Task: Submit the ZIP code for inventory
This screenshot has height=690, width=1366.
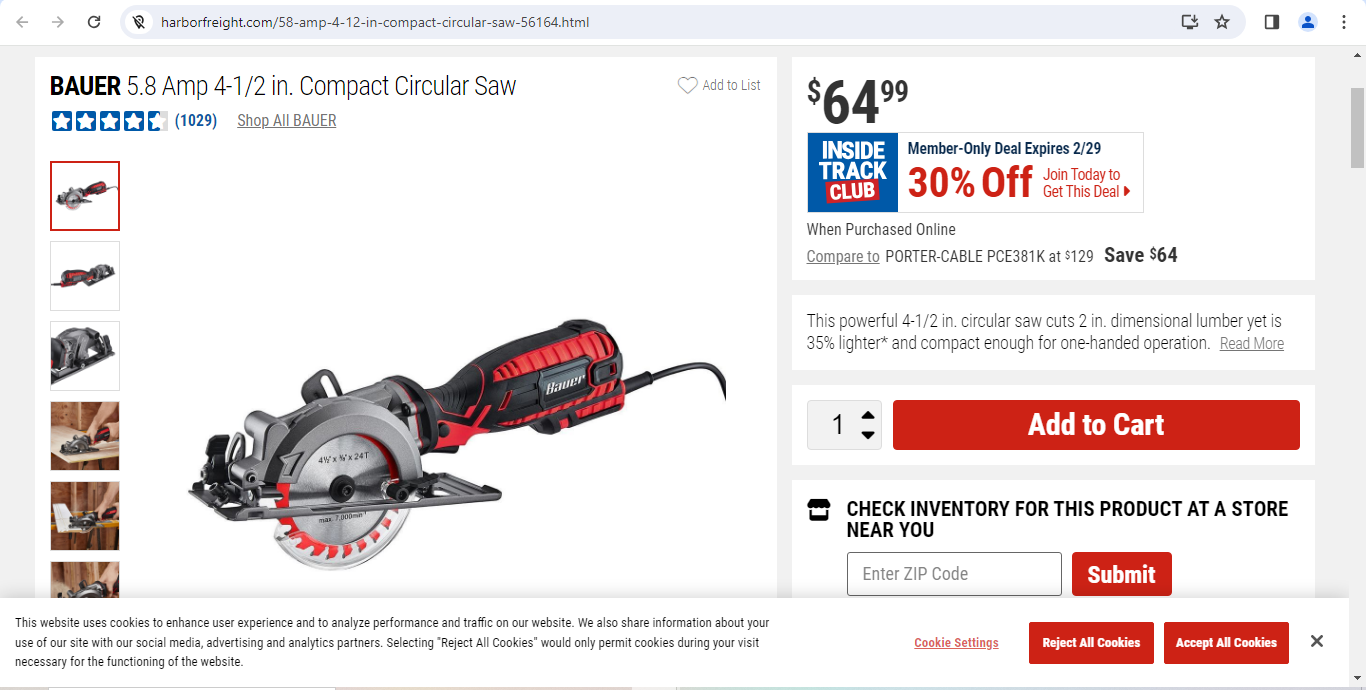Action: (x=1121, y=574)
